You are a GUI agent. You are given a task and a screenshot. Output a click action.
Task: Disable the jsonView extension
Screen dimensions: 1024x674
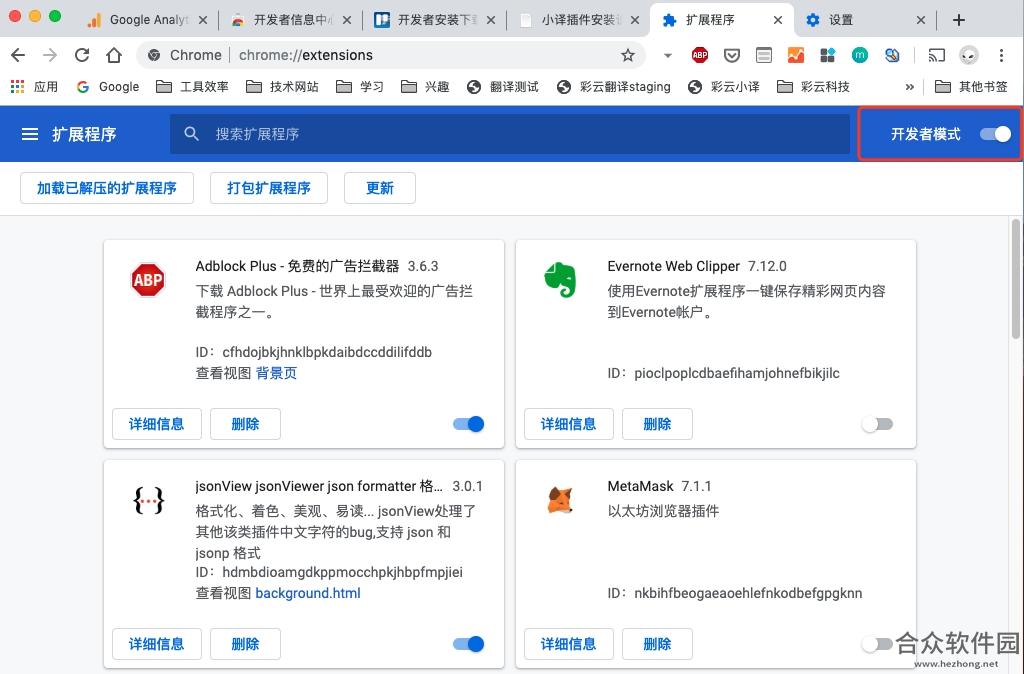click(x=468, y=644)
